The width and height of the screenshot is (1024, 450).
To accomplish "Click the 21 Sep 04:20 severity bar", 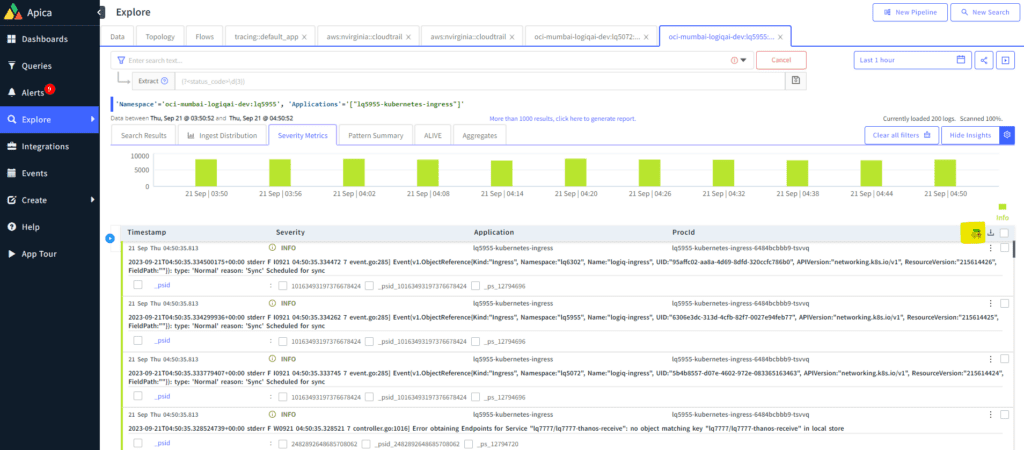I will (x=575, y=172).
